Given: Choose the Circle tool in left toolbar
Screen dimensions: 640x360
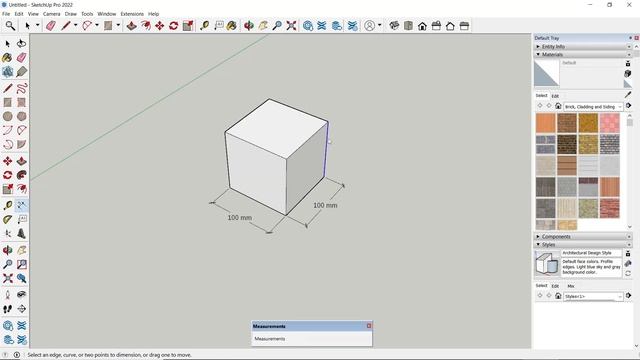Looking at the screenshot, I should click(x=7, y=116).
